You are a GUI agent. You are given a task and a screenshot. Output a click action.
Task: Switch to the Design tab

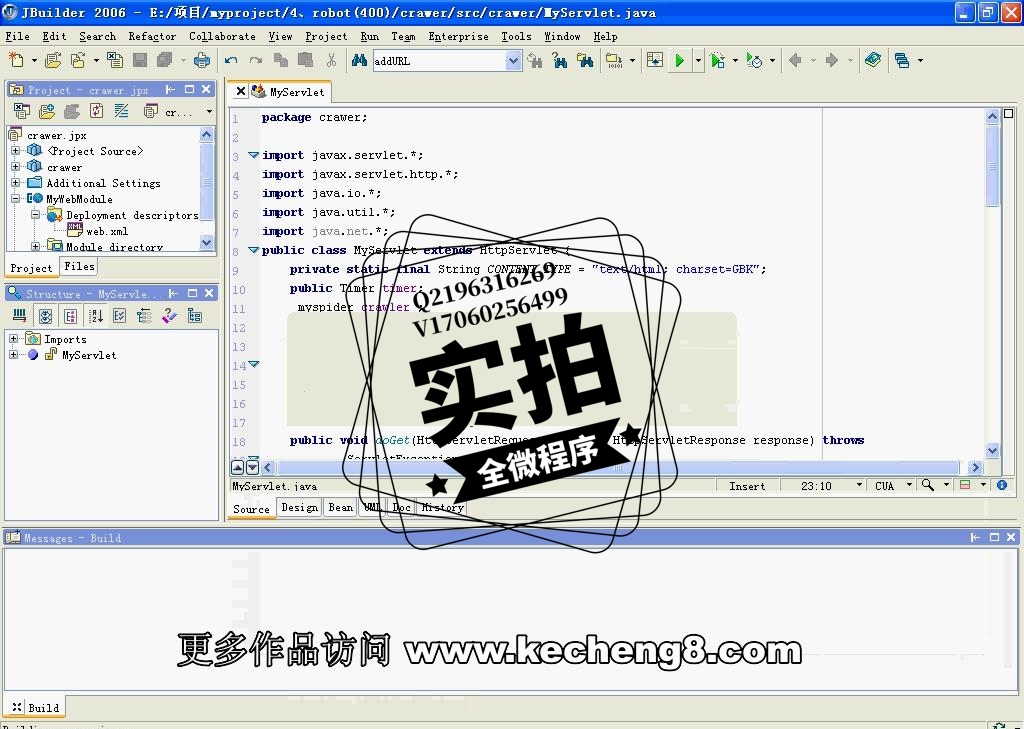tap(299, 508)
